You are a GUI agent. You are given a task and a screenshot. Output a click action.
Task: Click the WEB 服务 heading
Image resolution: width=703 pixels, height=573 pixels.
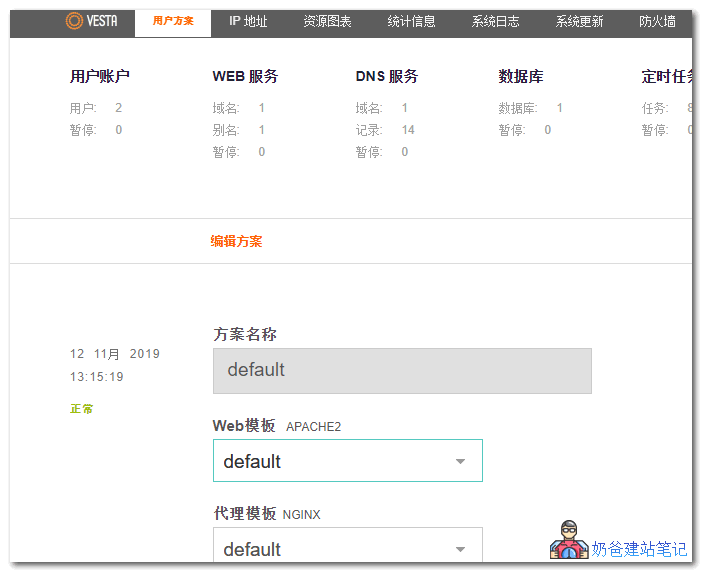coord(245,76)
